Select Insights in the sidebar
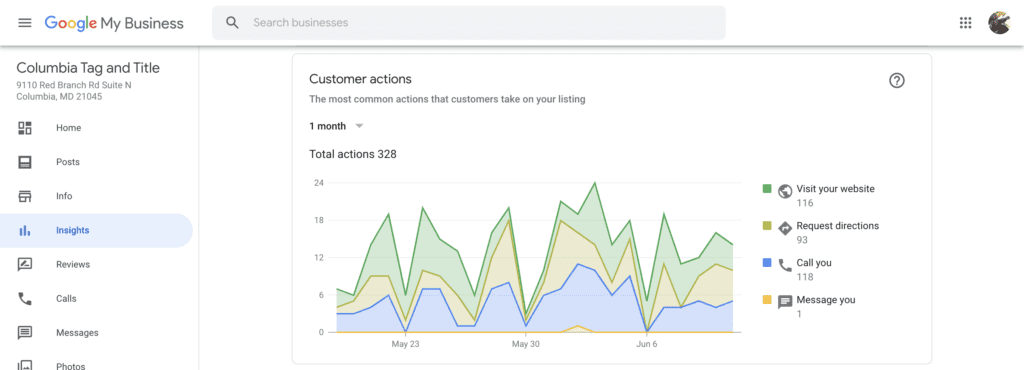Image resolution: width=1024 pixels, height=370 pixels. 97,230
